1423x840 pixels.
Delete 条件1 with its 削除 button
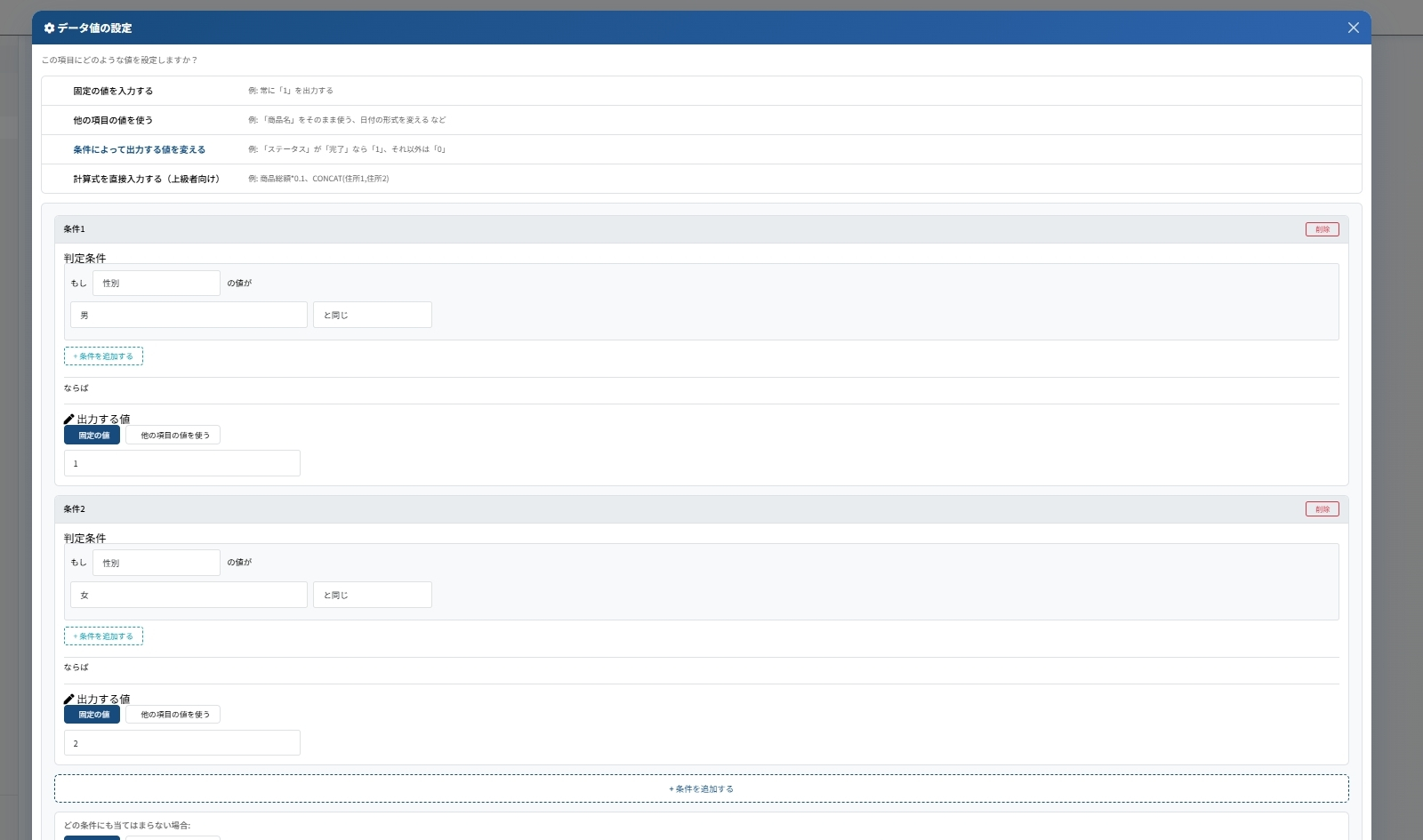(x=1322, y=229)
